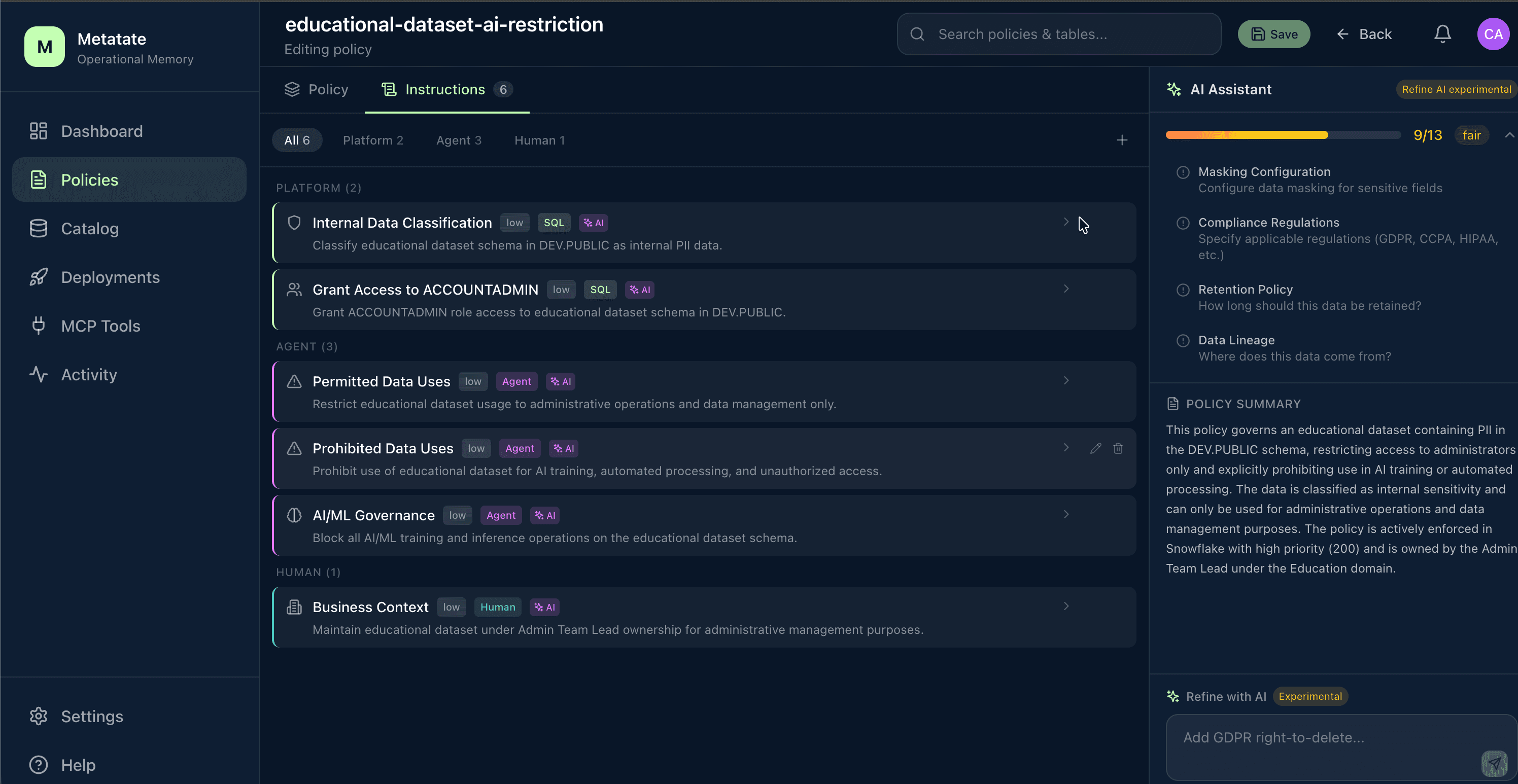Expand the Internal Data Classification instruction

click(1065, 222)
